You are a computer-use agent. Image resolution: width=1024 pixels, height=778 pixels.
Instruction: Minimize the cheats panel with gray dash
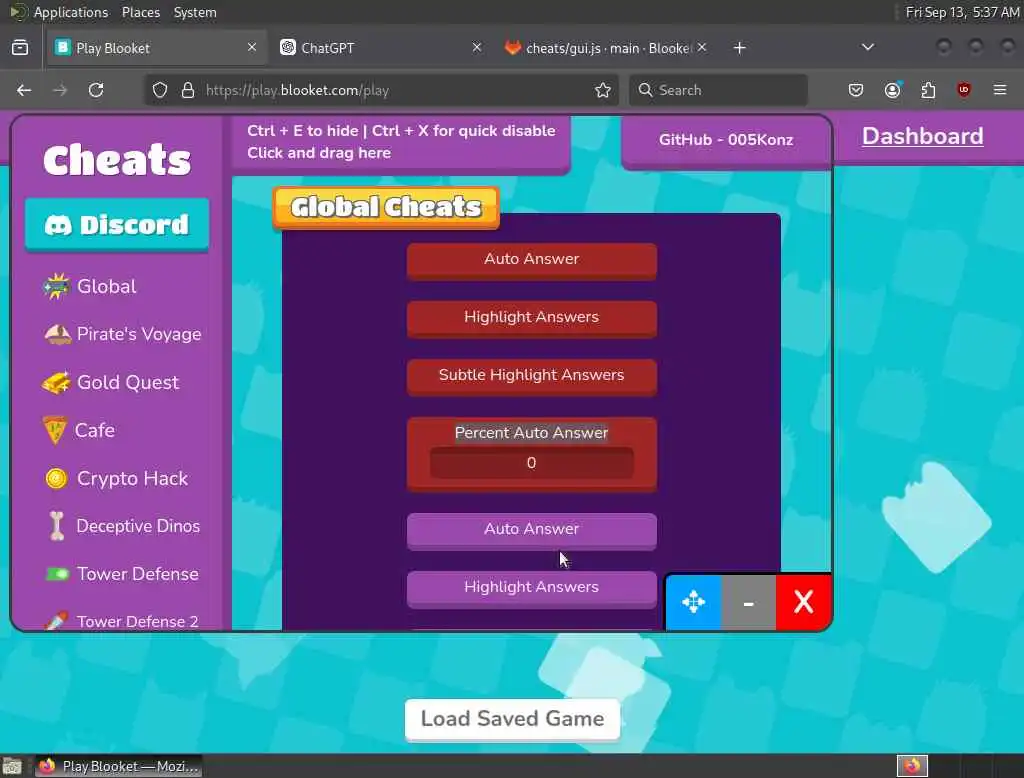748,602
